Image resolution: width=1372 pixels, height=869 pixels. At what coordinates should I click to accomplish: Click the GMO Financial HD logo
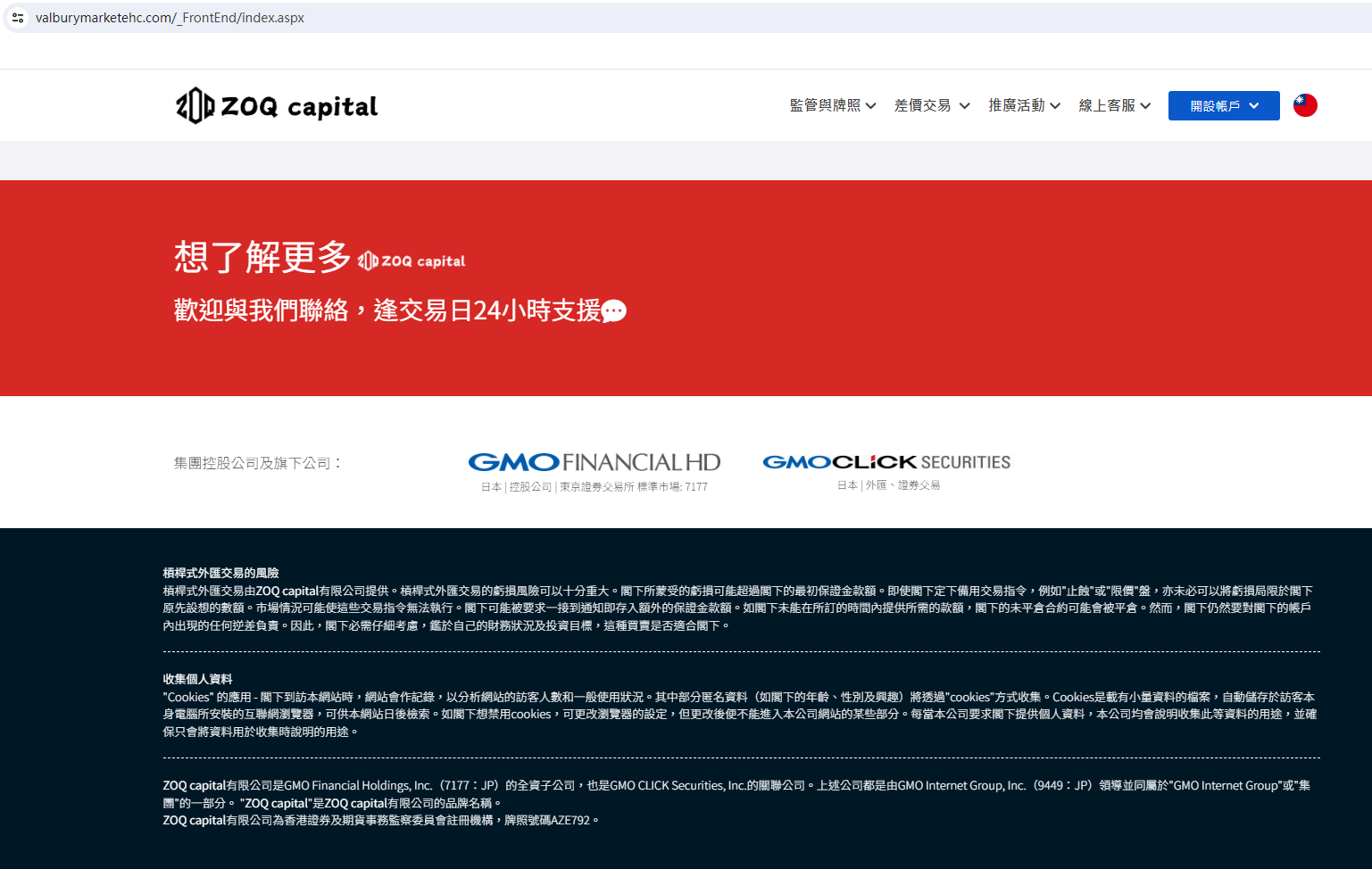click(595, 462)
